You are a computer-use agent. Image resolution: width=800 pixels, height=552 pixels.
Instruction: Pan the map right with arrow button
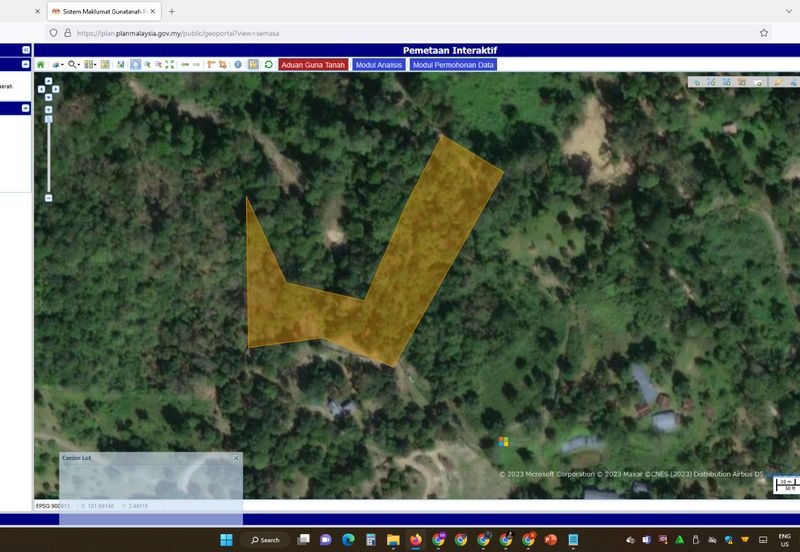pyautogui.click(x=56, y=89)
